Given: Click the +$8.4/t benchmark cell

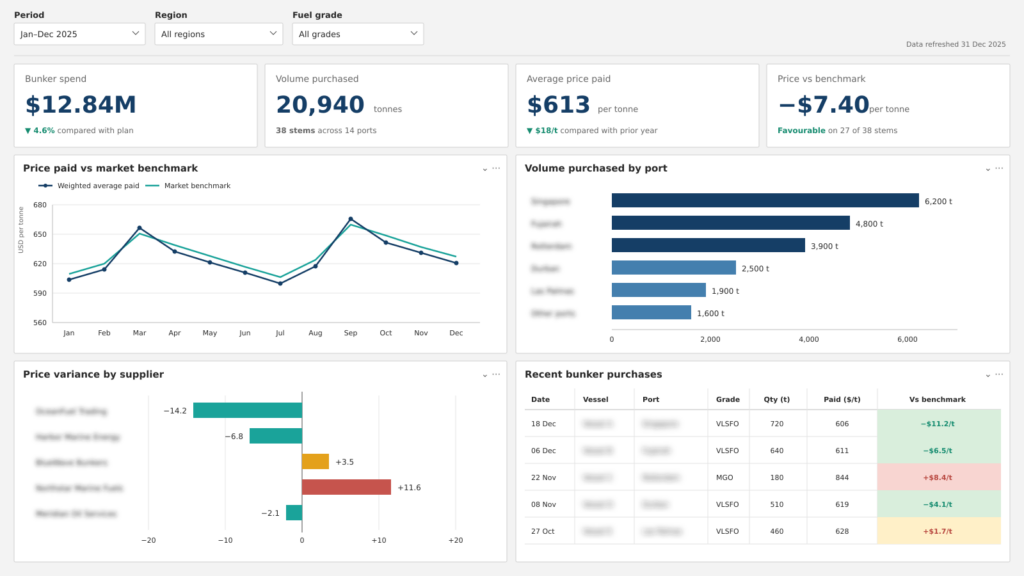Looking at the screenshot, I should click(937, 477).
